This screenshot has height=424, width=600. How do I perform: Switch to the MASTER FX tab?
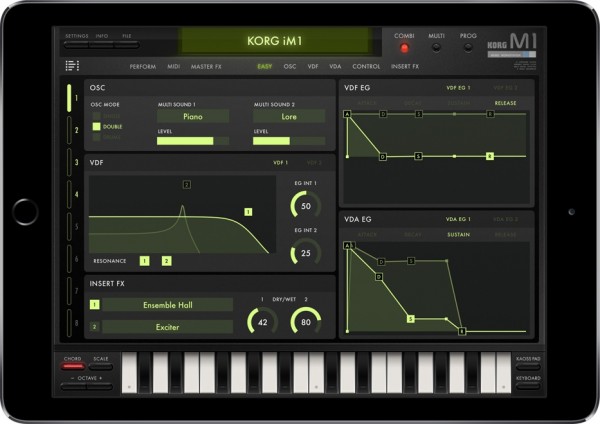(206, 66)
